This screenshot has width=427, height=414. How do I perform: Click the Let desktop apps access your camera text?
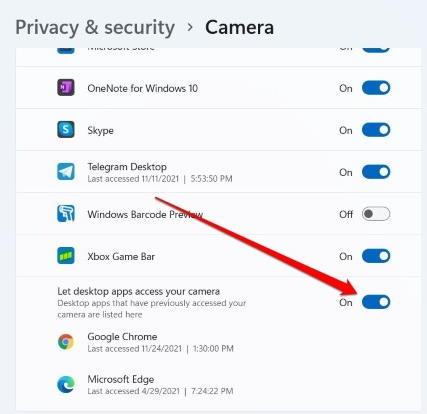pos(138,291)
